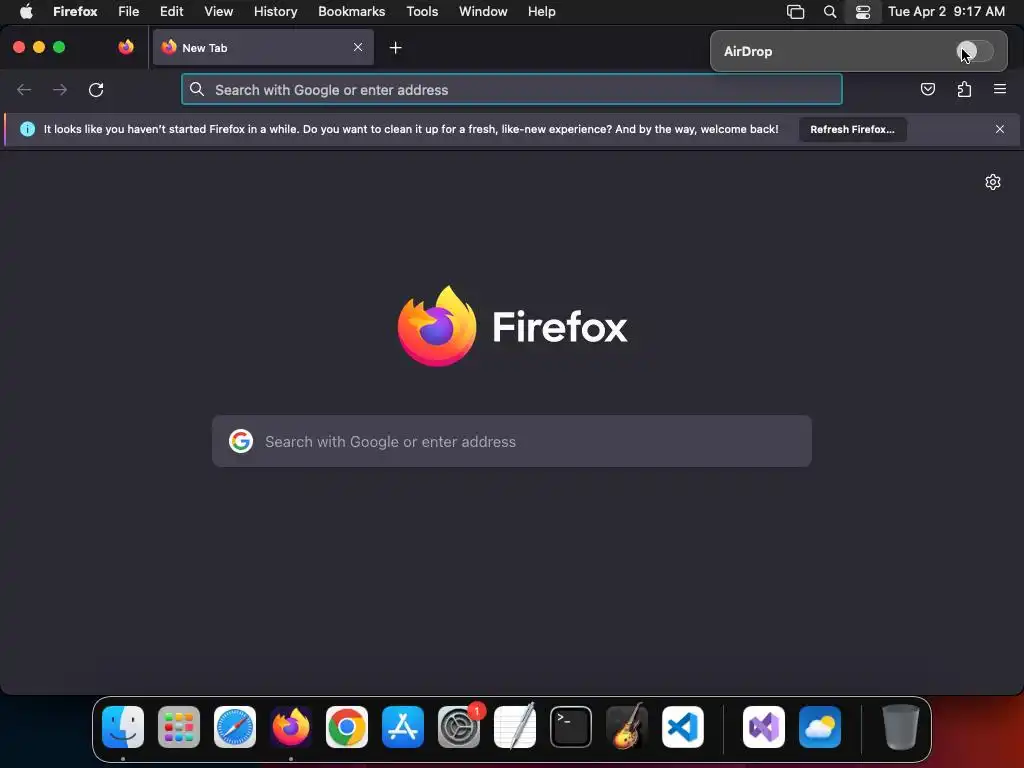Viewport: 1024px width, 768px height.
Task: Minimize the Firefox window with yellow button
Action: click(x=39, y=47)
